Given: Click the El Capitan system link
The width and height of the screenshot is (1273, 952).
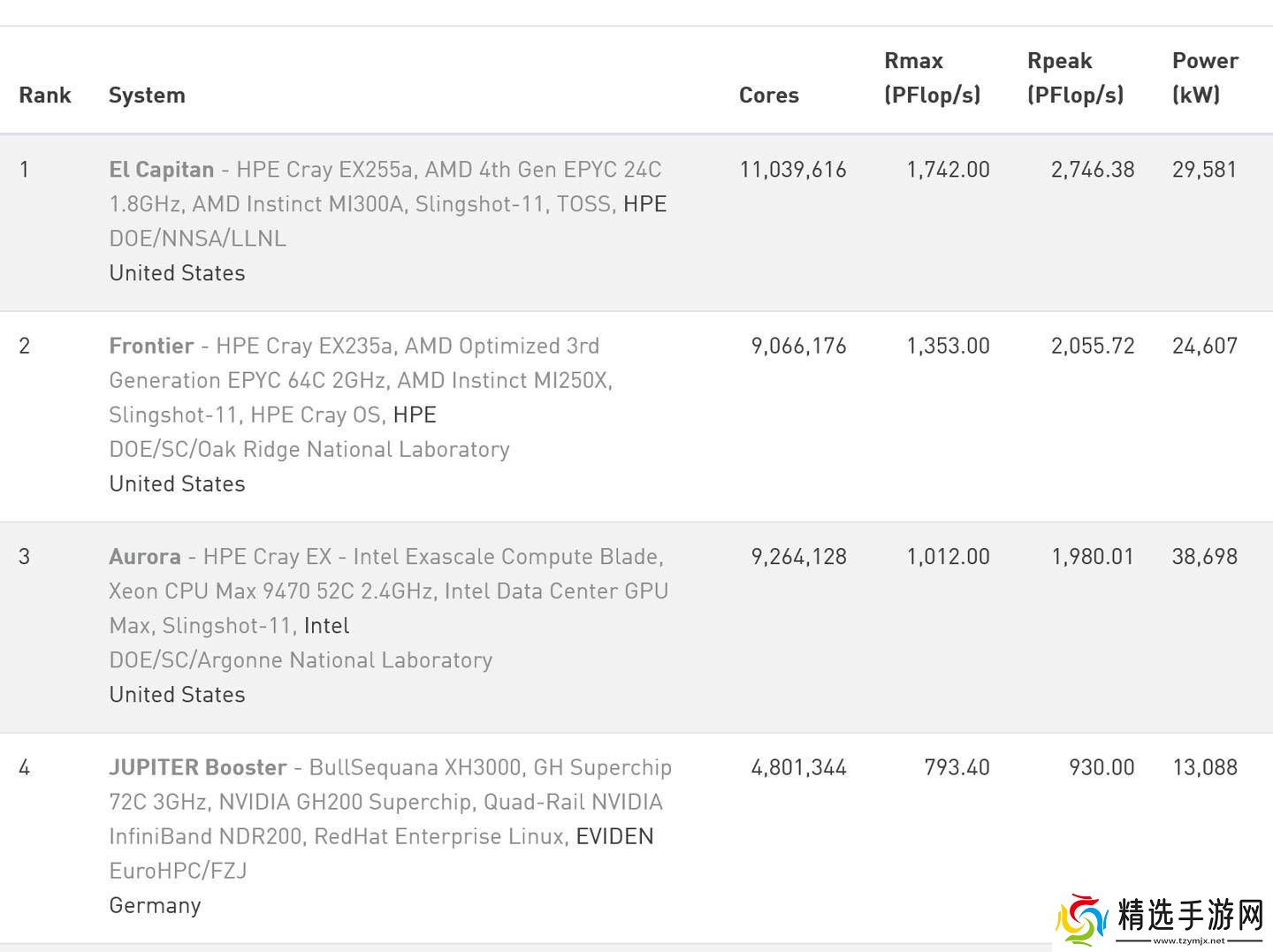Looking at the screenshot, I should (x=162, y=170).
